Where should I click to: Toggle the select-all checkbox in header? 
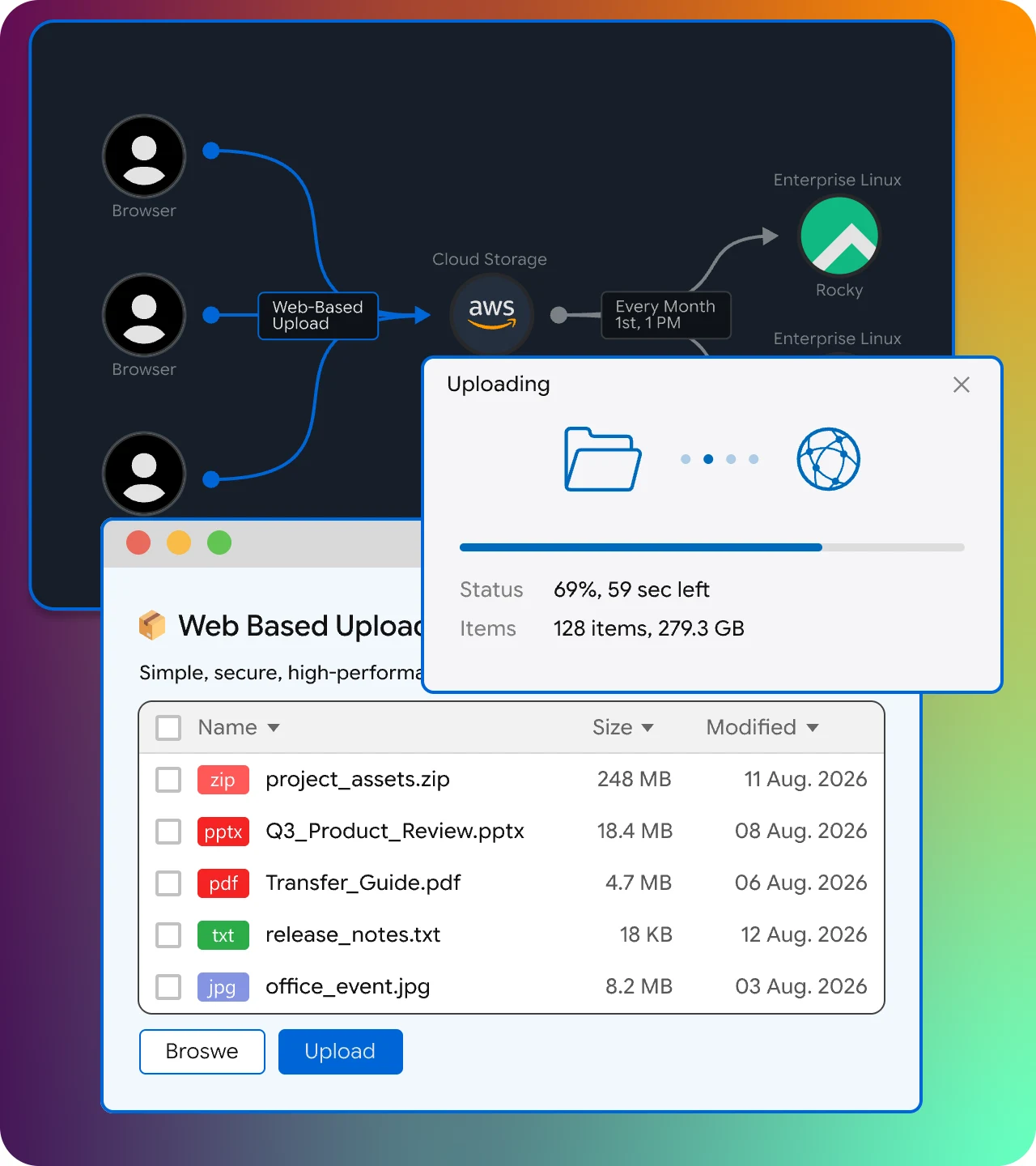(168, 728)
